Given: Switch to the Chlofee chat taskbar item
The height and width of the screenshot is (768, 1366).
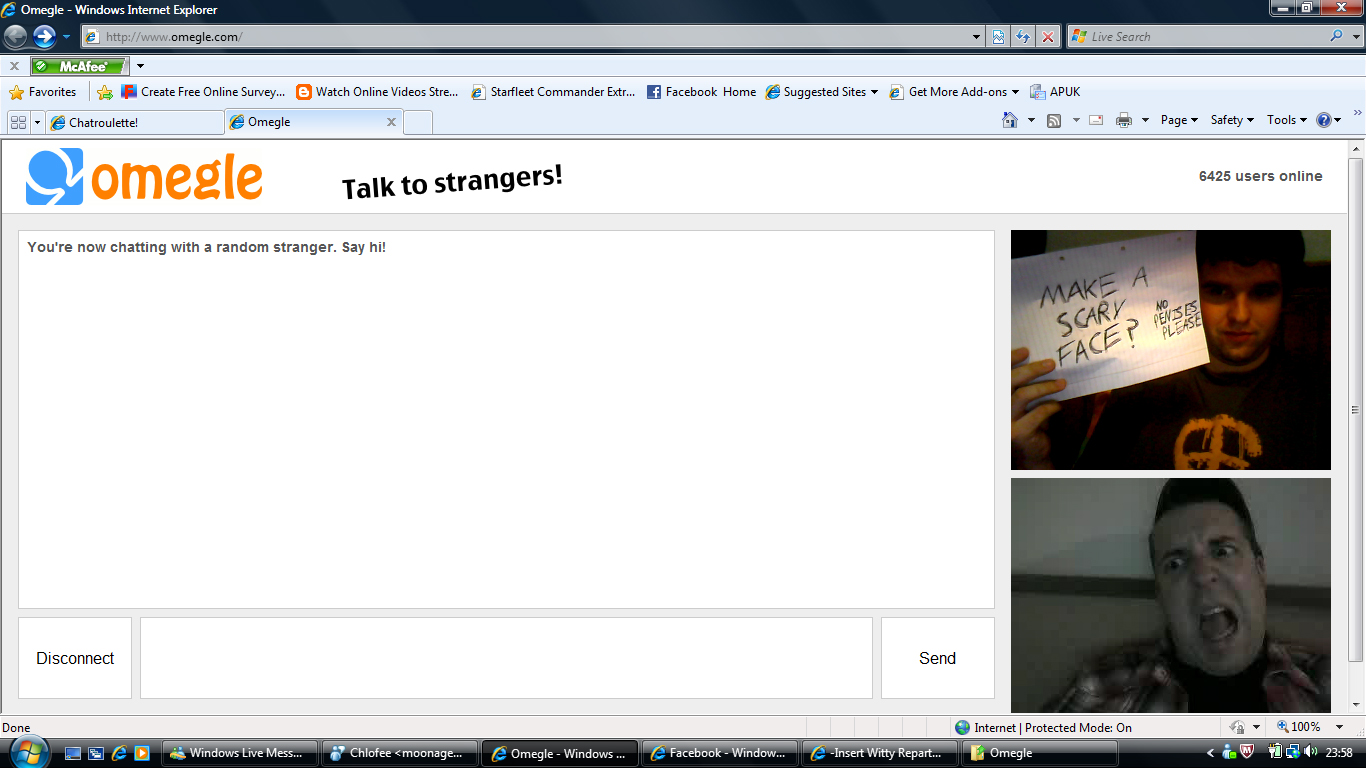Looking at the screenshot, I should click(x=400, y=753).
